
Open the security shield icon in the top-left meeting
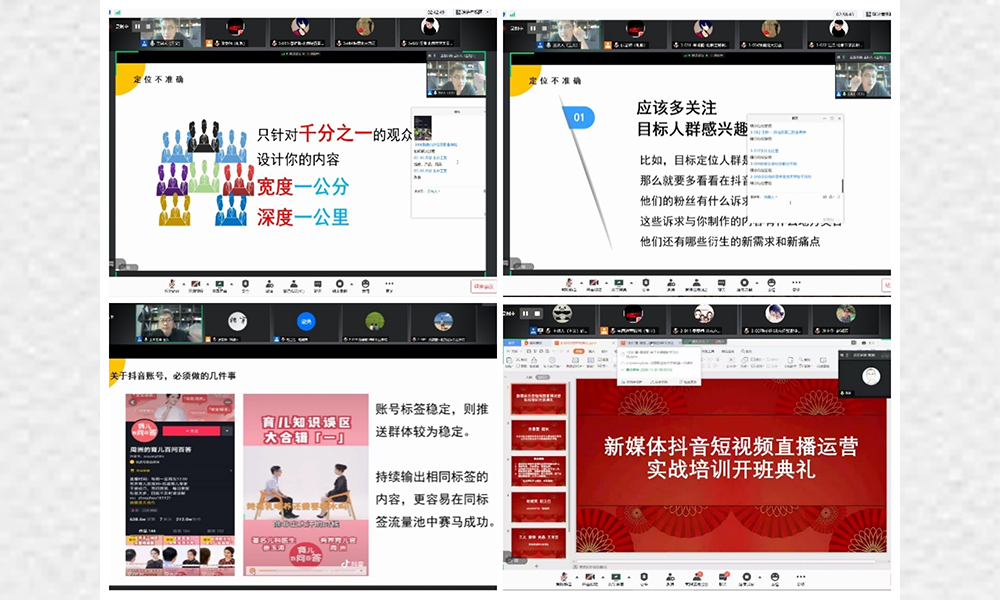pyautogui.click(x=246, y=284)
